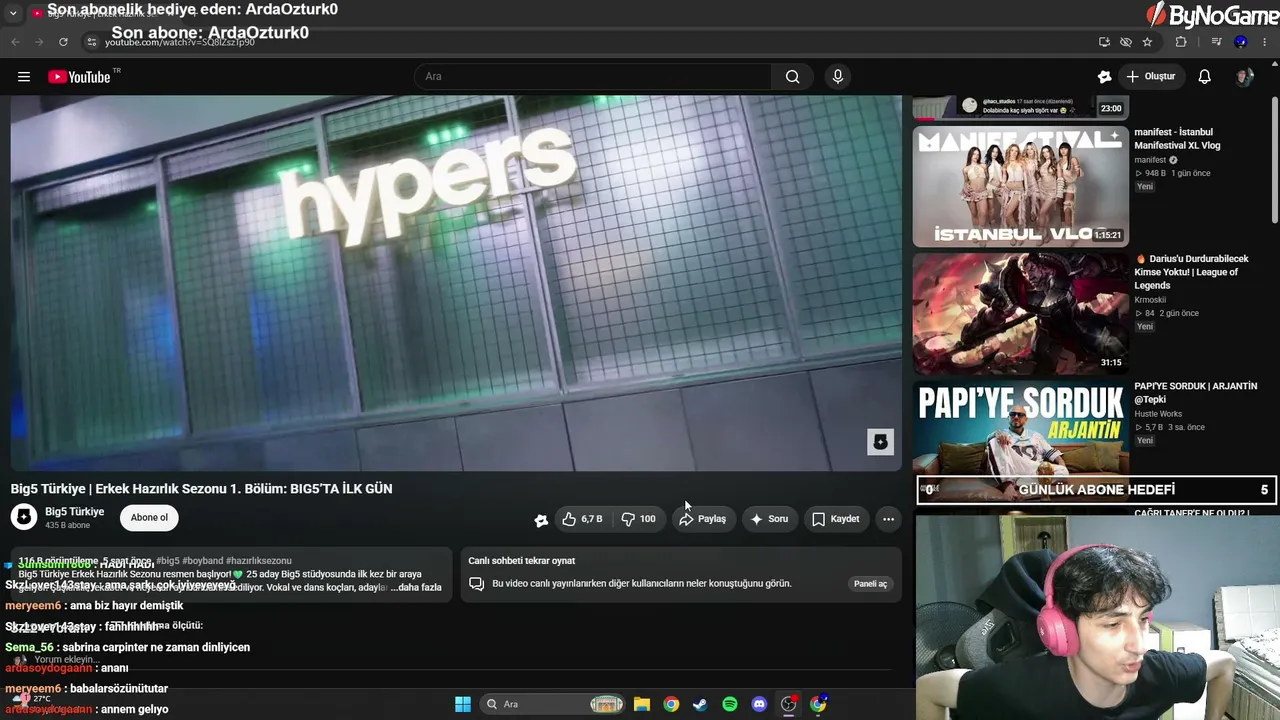1280x720 pixels.
Task: Click the "#hazırlıksezonu" hashtag
Action: point(259,561)
